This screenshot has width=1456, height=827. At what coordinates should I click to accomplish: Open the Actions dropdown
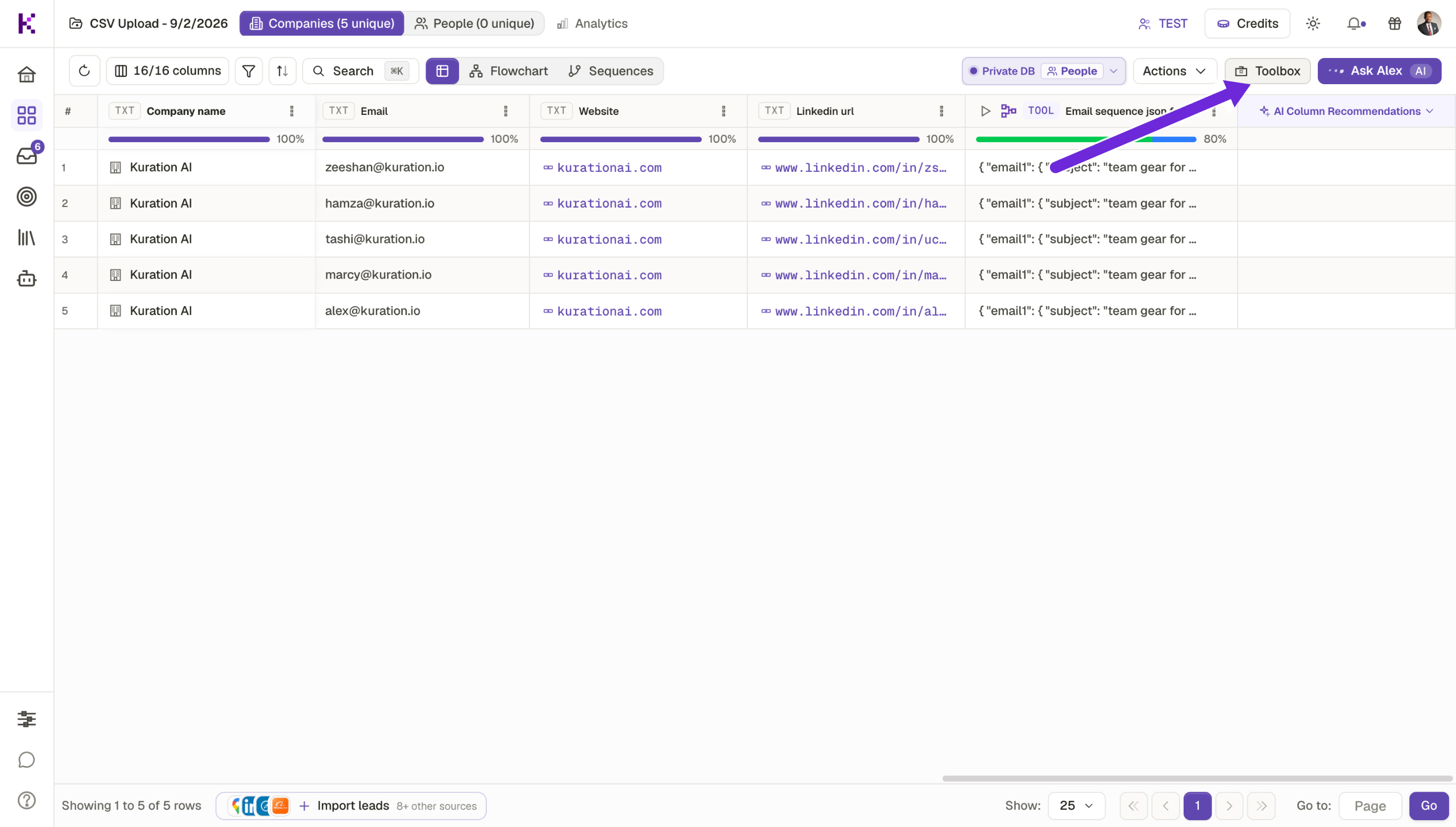pyautogui.click(x=1174, y=71)
